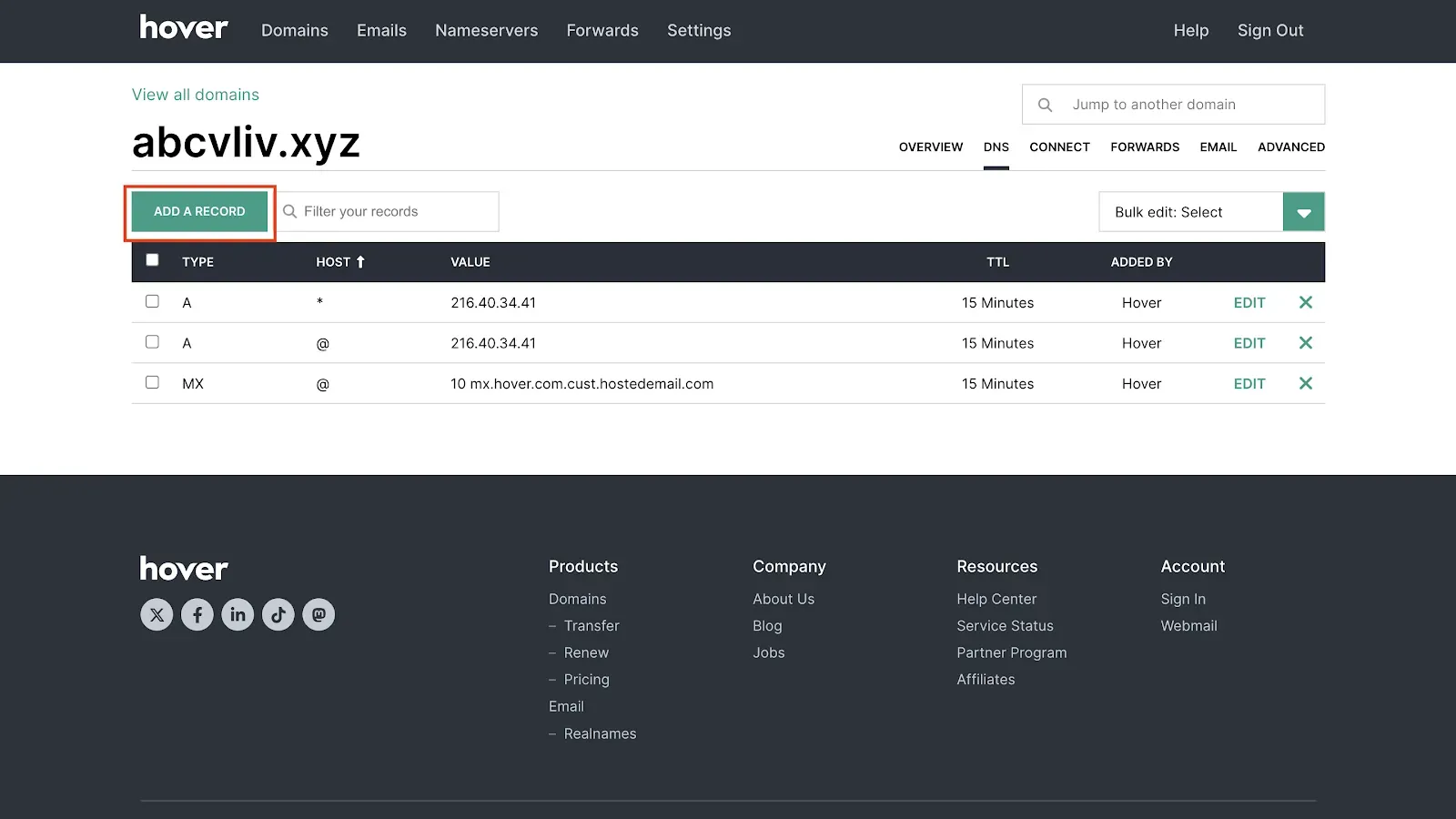Open Help in top navigation

coord(1191,30)
